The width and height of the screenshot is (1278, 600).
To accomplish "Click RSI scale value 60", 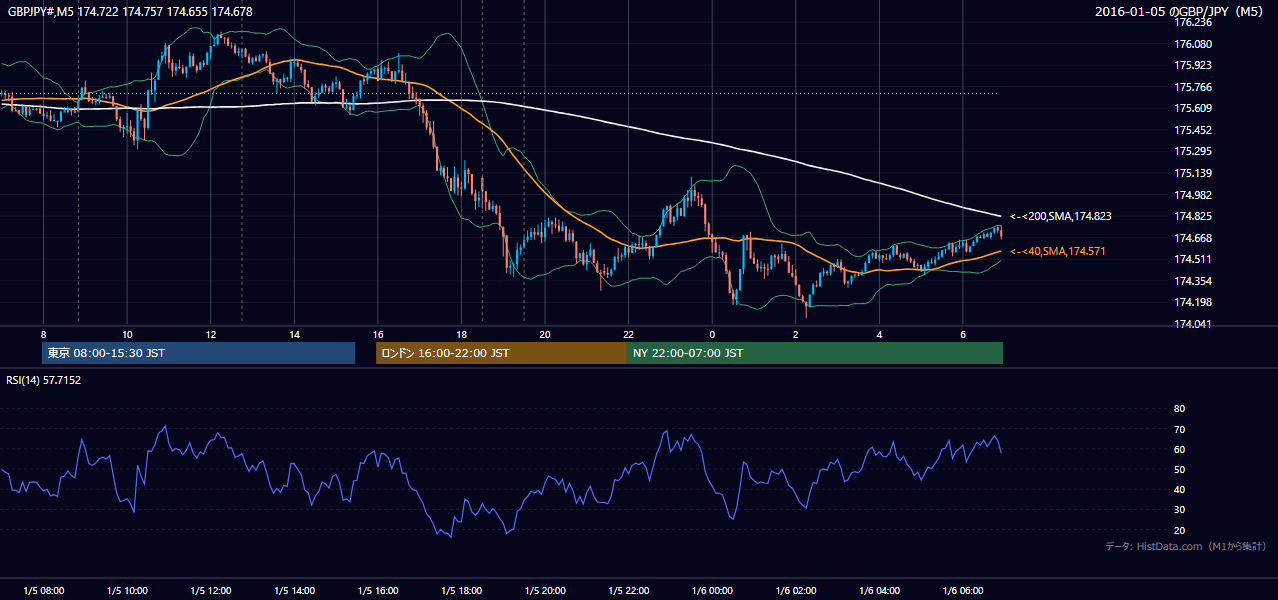I will coord(1179,449).
